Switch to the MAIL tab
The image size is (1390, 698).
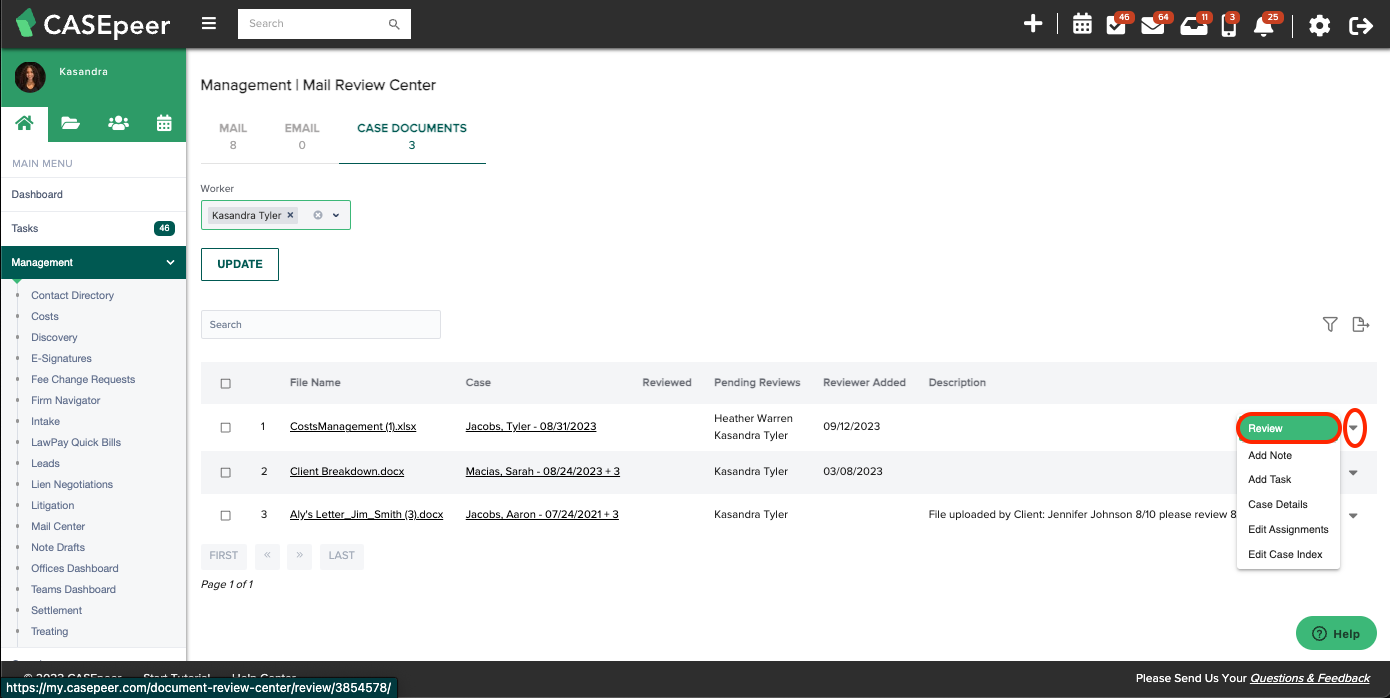[x=233, y=137]
